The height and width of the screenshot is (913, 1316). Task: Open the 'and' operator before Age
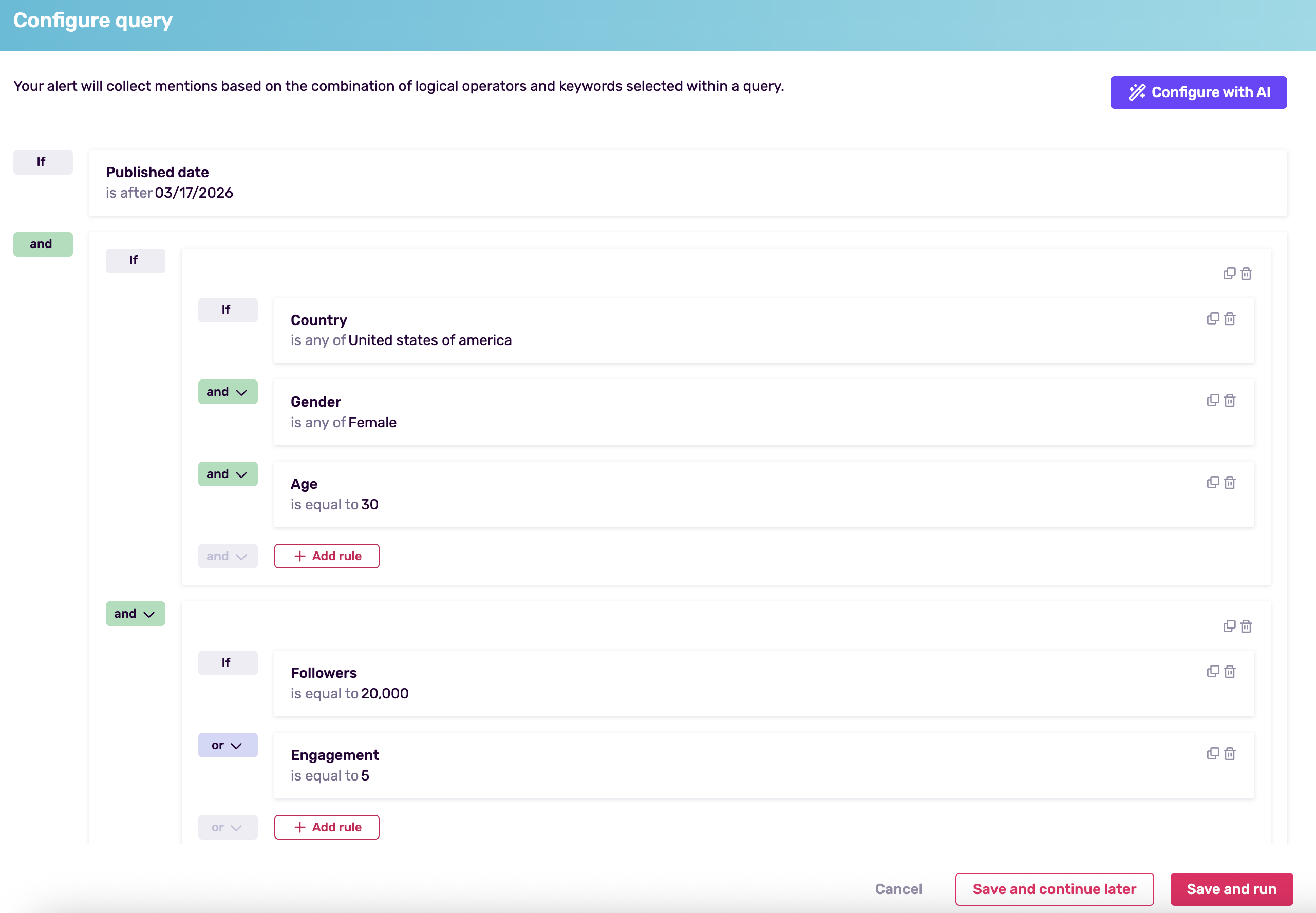[227, 474]
